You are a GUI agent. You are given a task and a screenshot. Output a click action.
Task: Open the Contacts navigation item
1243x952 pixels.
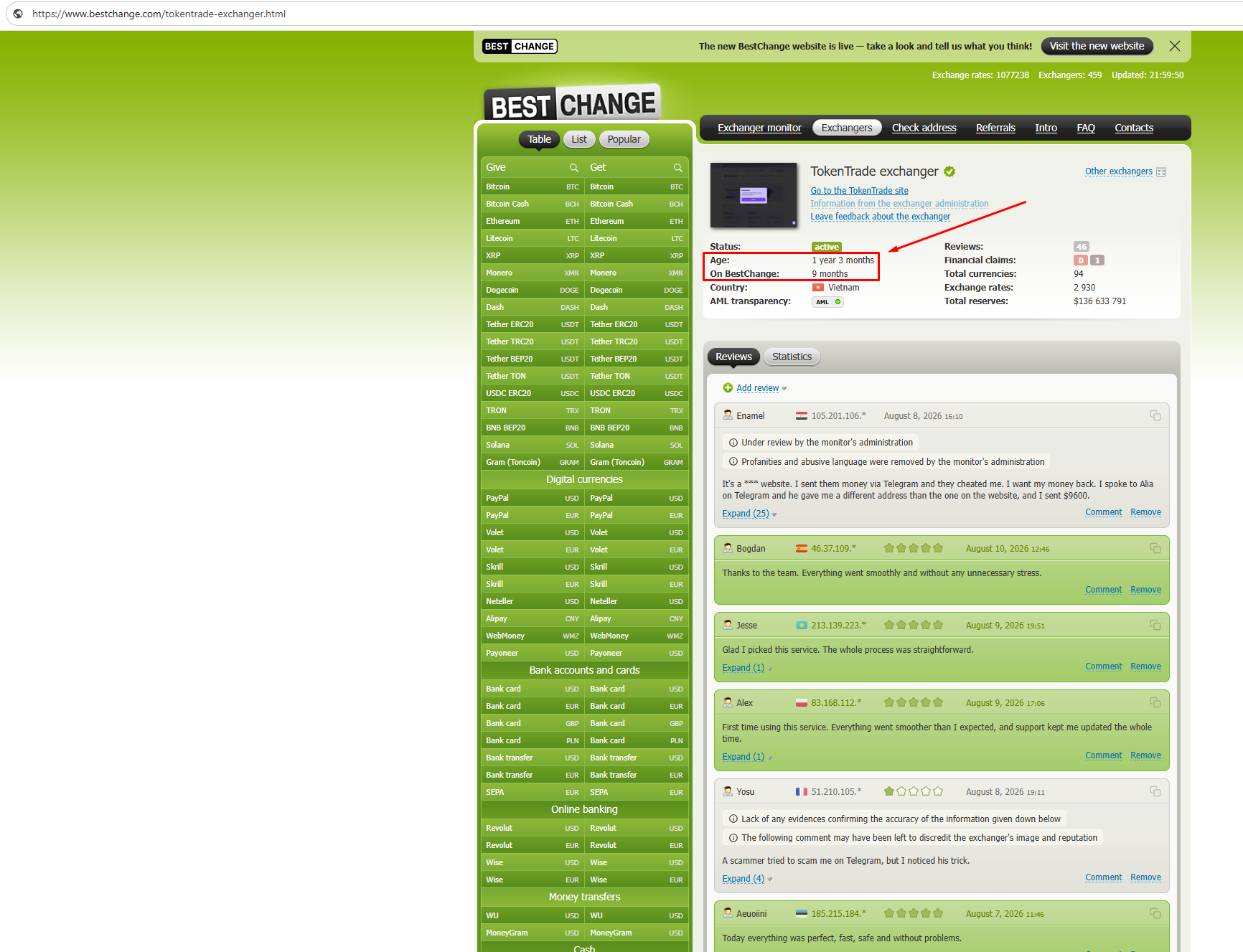1134,128
